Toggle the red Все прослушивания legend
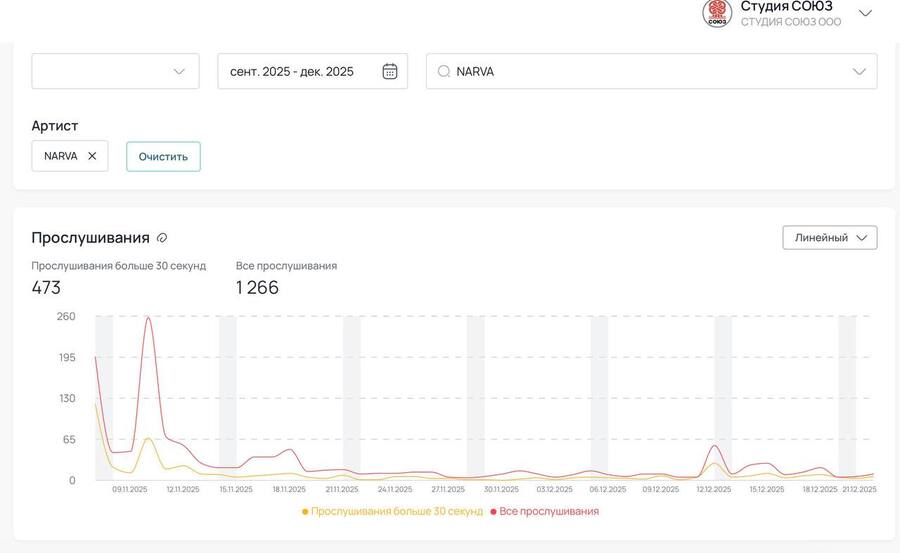The image size is (900, 553). tap(549, 511)
